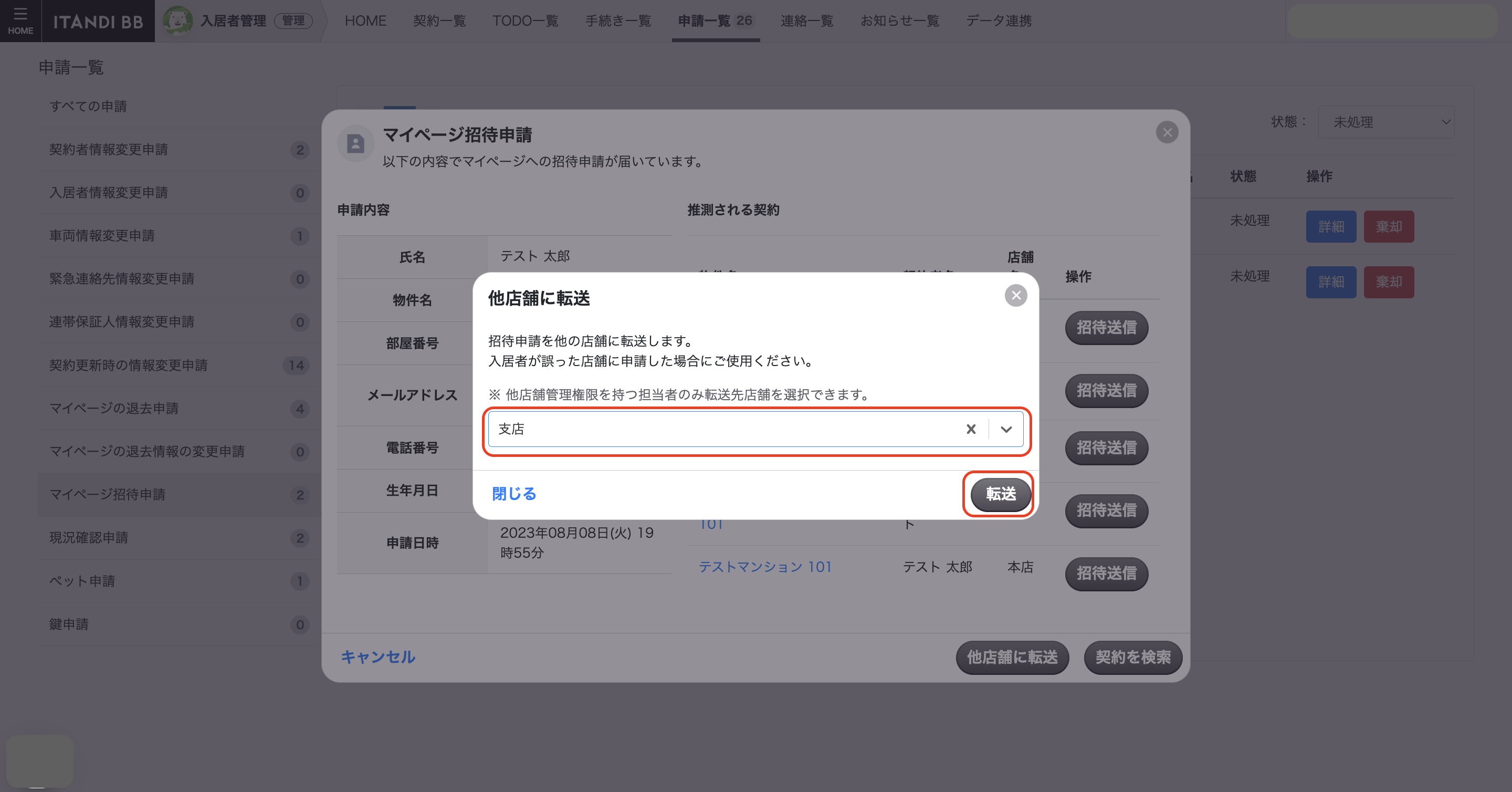
Task: Select 契約者情報変更申請 in sidebar
Action: tap(179, 150)
